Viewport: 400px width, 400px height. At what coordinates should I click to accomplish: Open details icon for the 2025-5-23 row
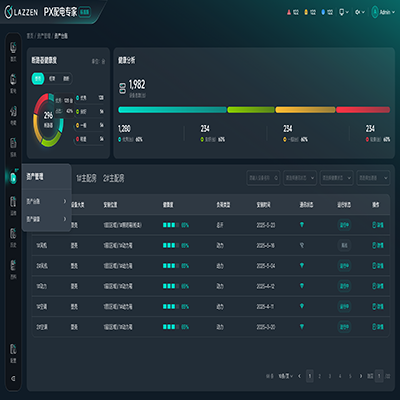(378, 225)
